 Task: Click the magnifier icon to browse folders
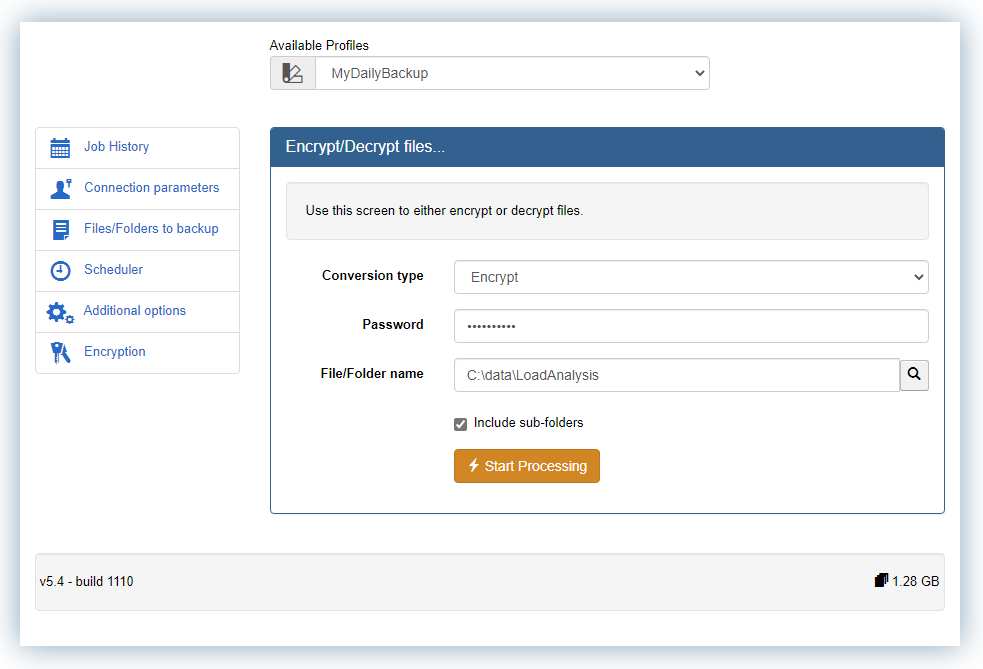(x=913, y=374)
